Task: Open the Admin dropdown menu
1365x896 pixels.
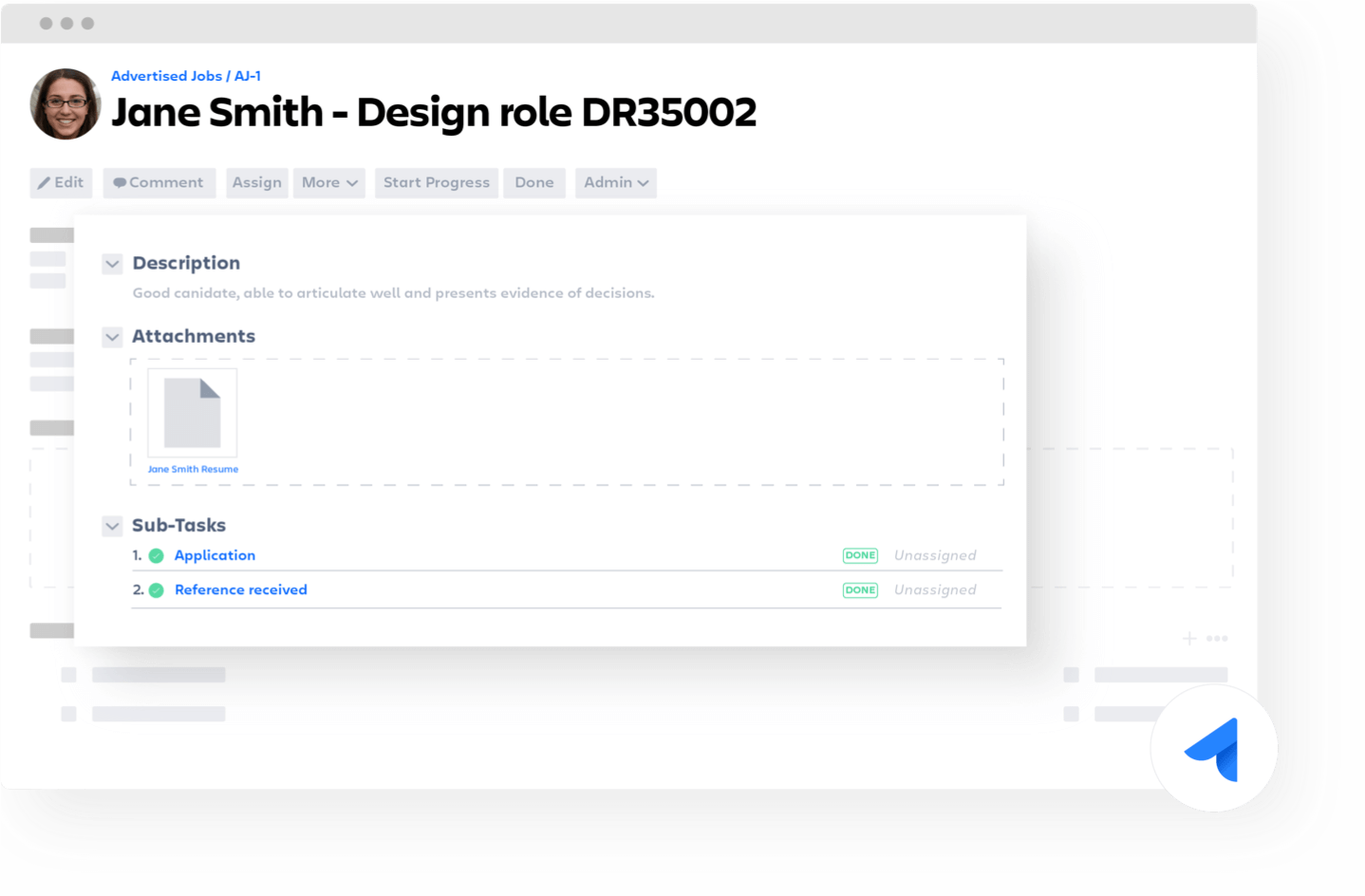Action: pos(615,182)
